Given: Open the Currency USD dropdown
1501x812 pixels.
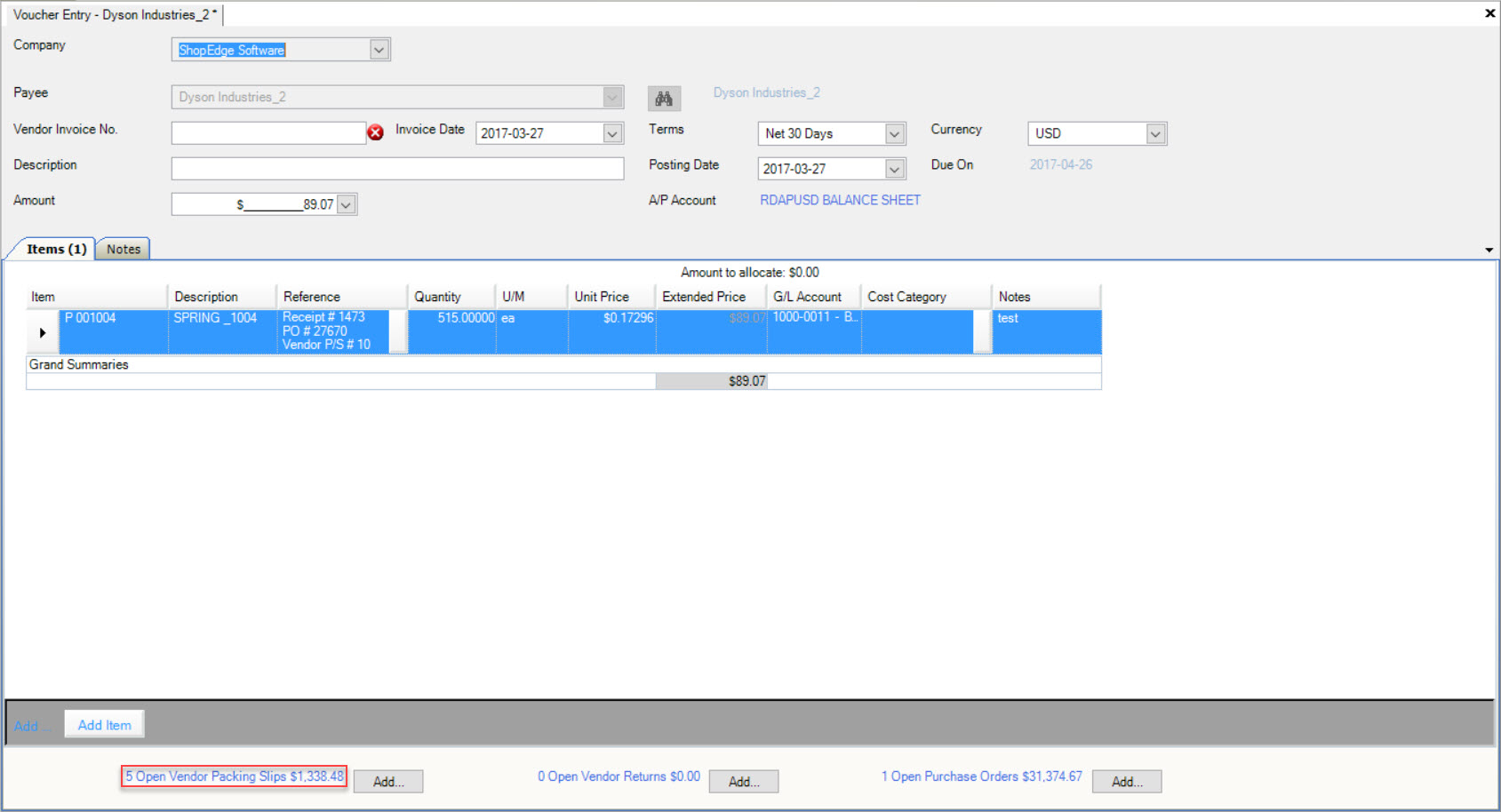Looking at the screenshot, I should [1155, 133].
